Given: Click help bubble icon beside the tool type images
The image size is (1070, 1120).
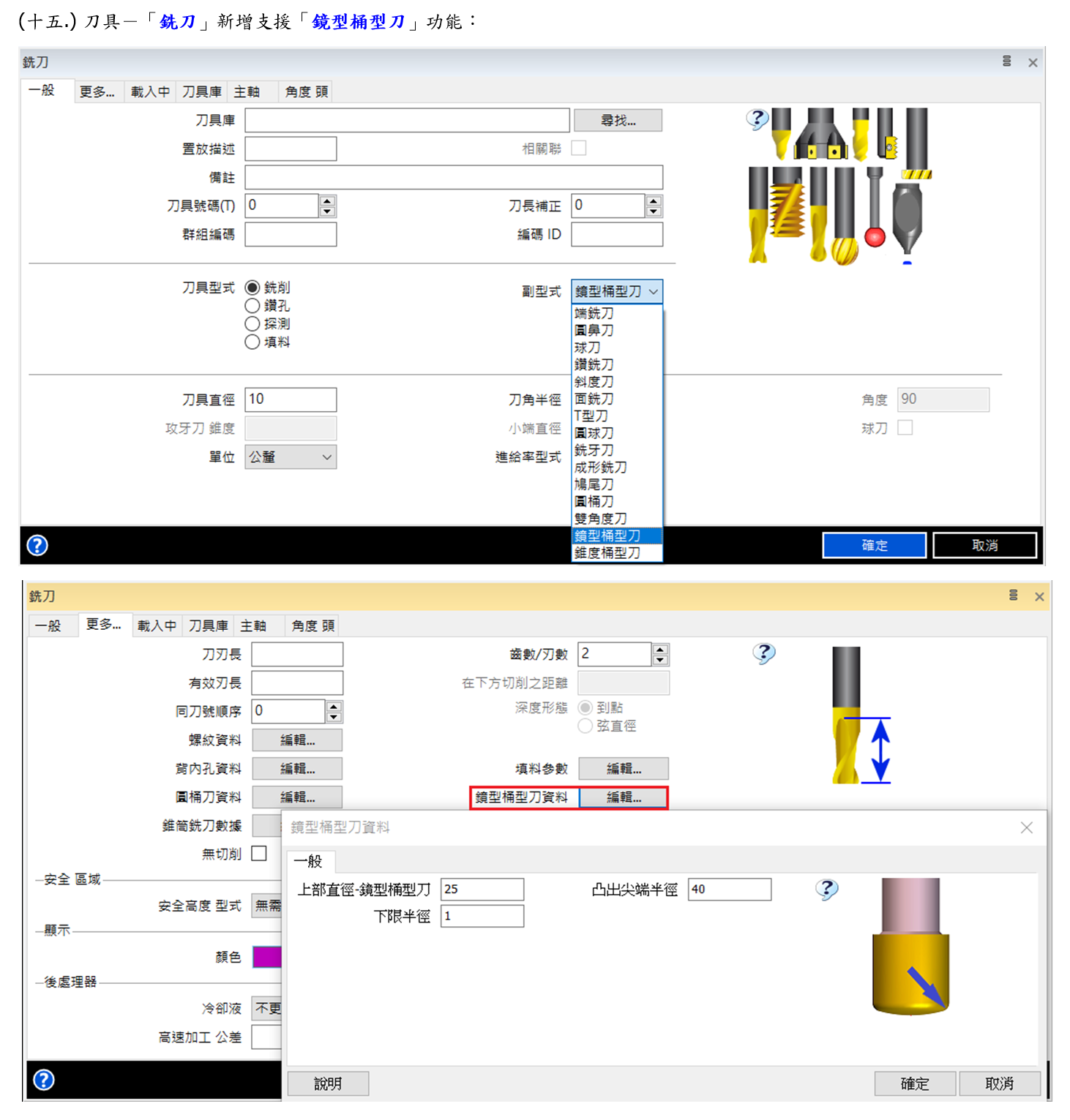Looking at the screenshot, I should 757,119.
